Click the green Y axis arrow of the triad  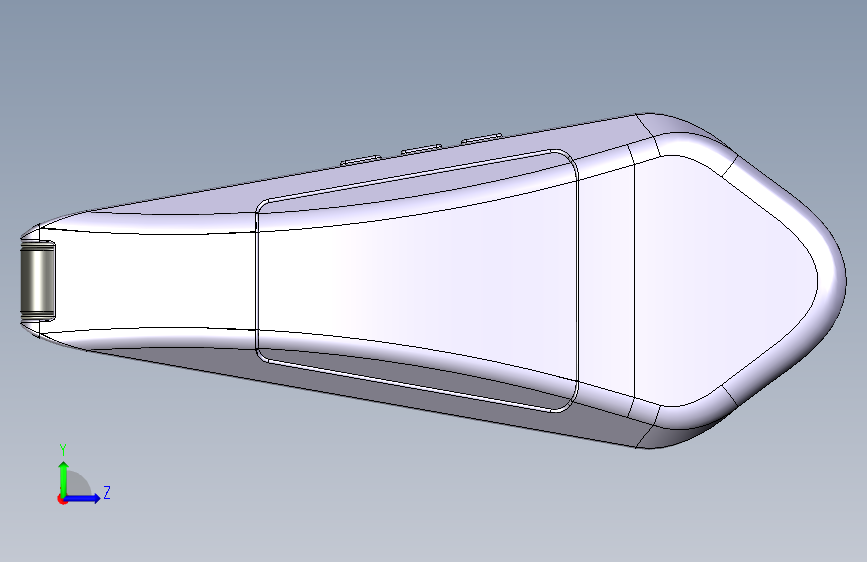pos(64,478)
